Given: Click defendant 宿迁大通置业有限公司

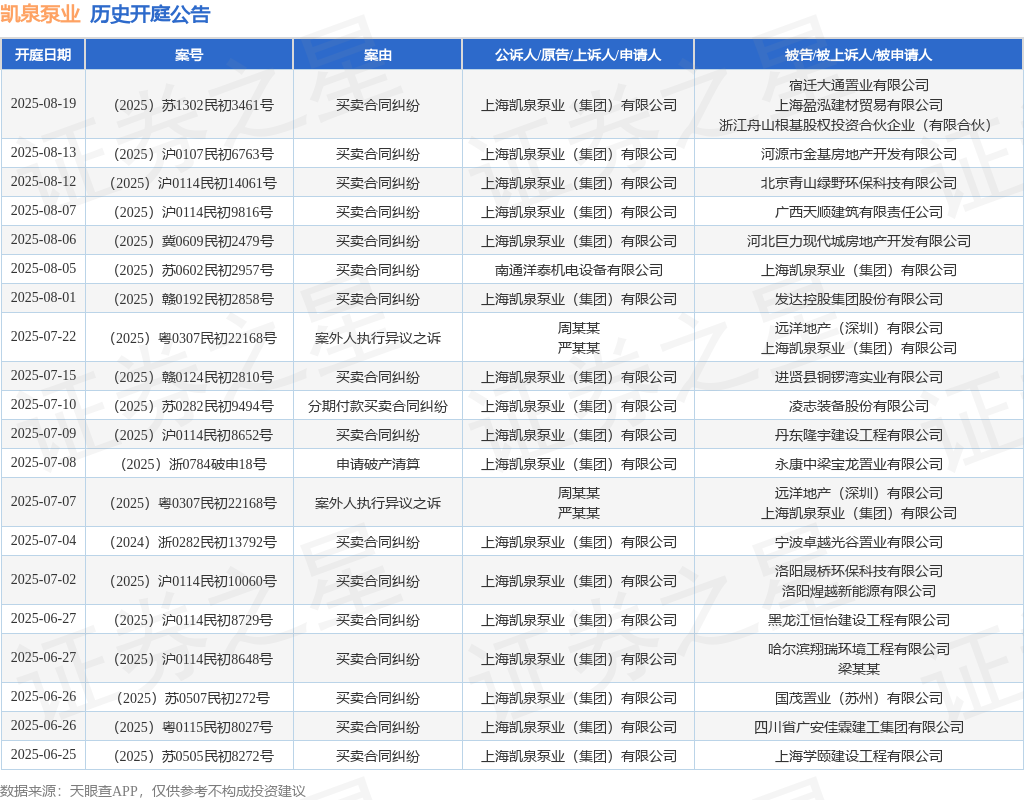Looking at the screenshot, I should [x=858, y=85].
